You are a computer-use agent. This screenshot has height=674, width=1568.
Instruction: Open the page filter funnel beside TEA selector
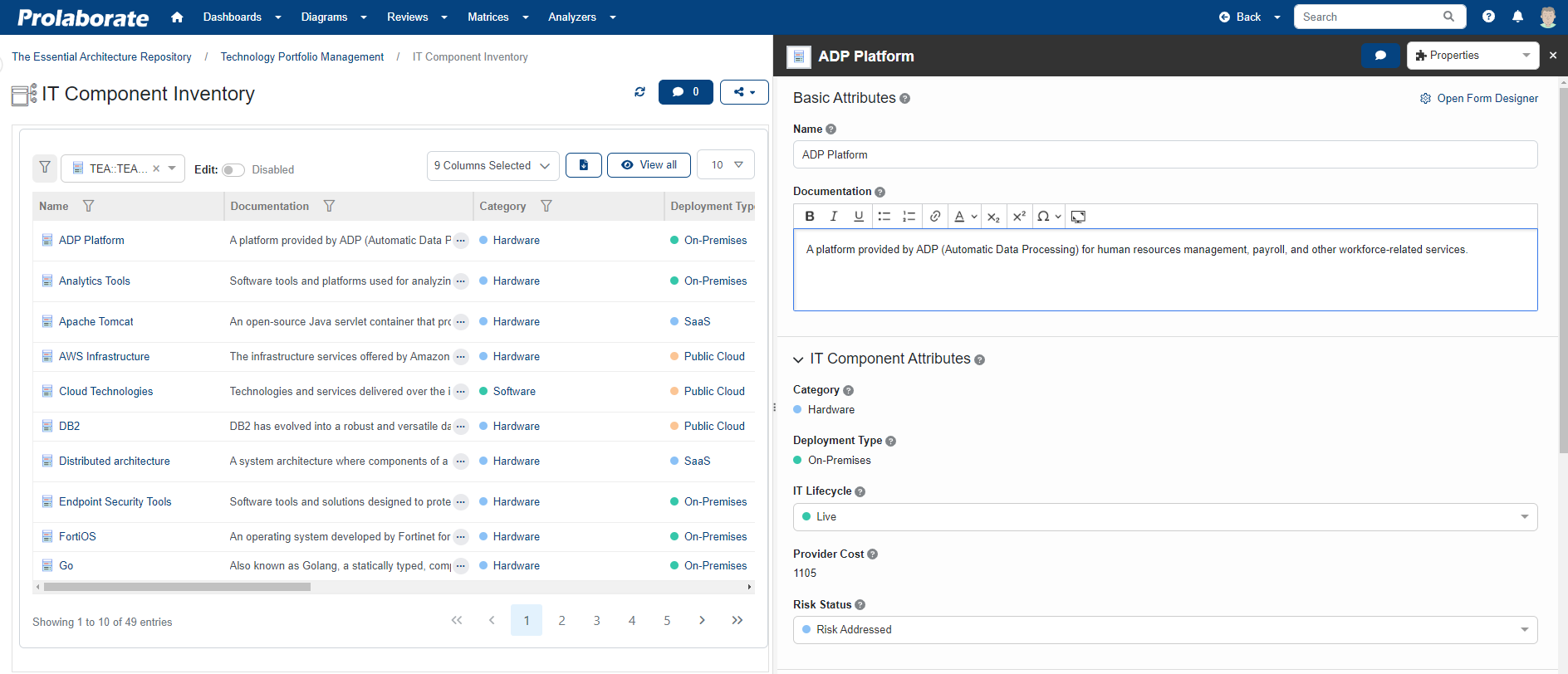coord(45,168)
